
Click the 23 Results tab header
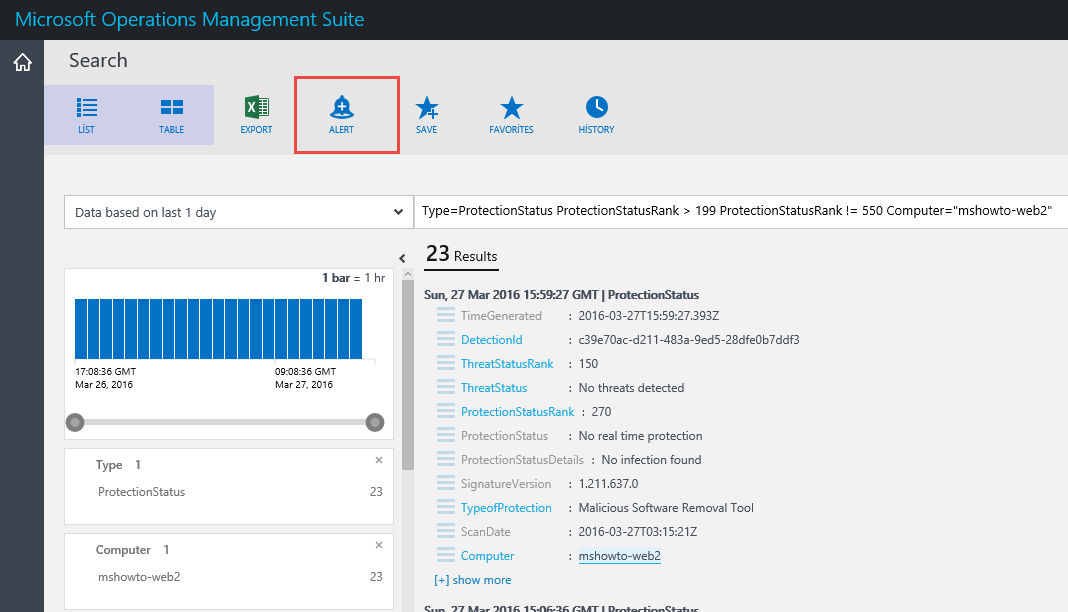tap(461, 255)
